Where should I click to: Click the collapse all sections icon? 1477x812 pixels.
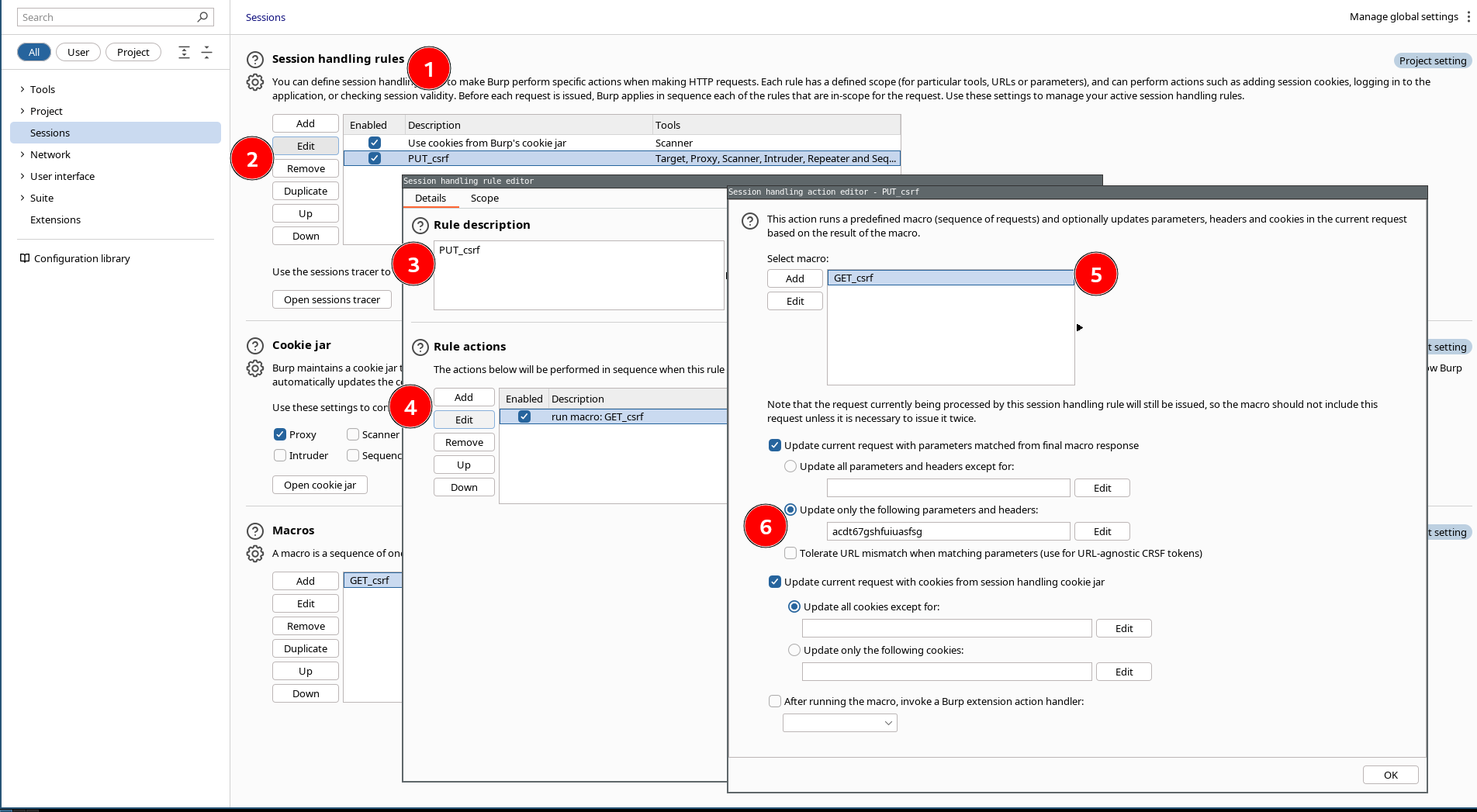click(206, 52)
